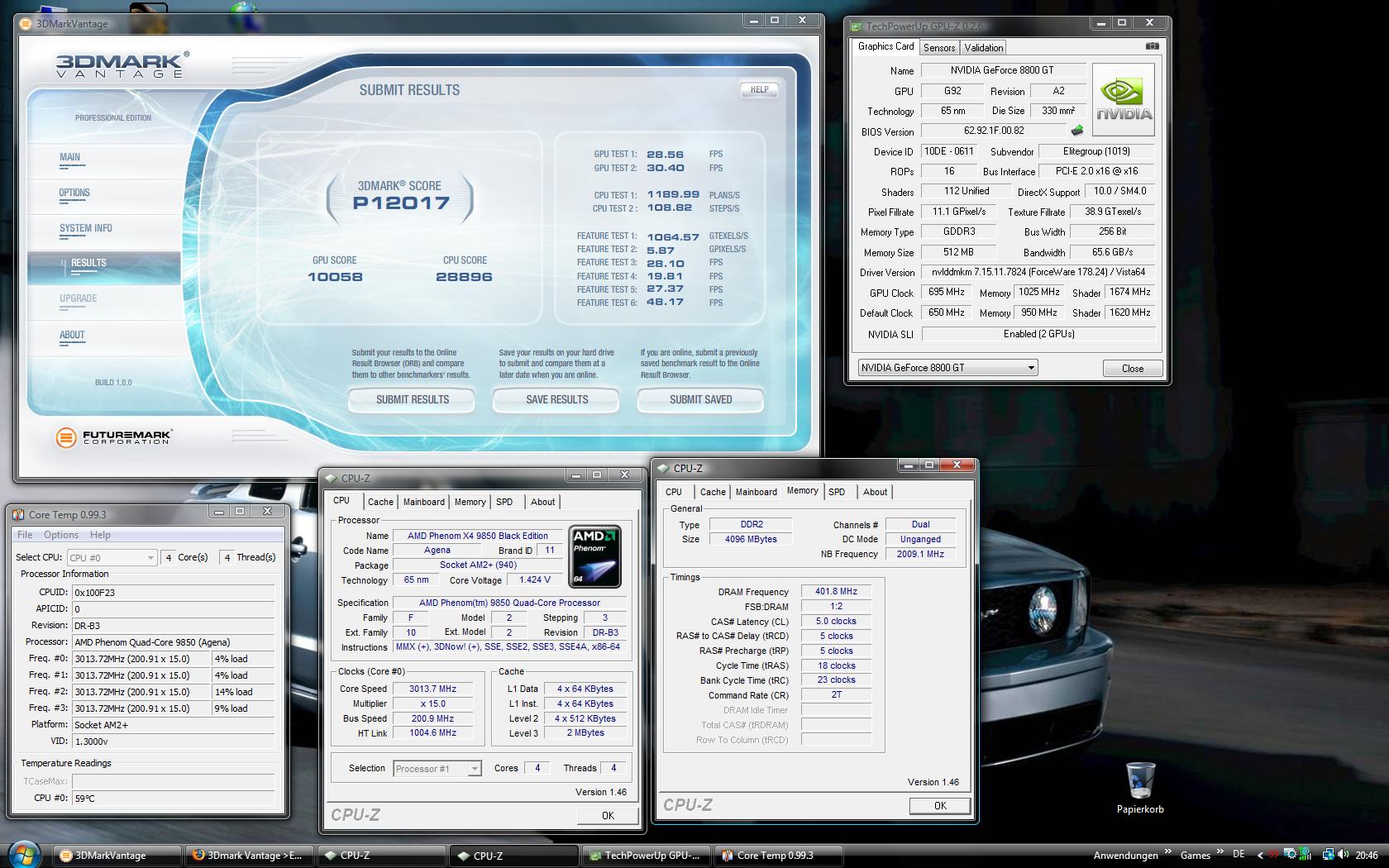
Task: Click GPU Clock 695 MHz field
Action: click(946, 292)
